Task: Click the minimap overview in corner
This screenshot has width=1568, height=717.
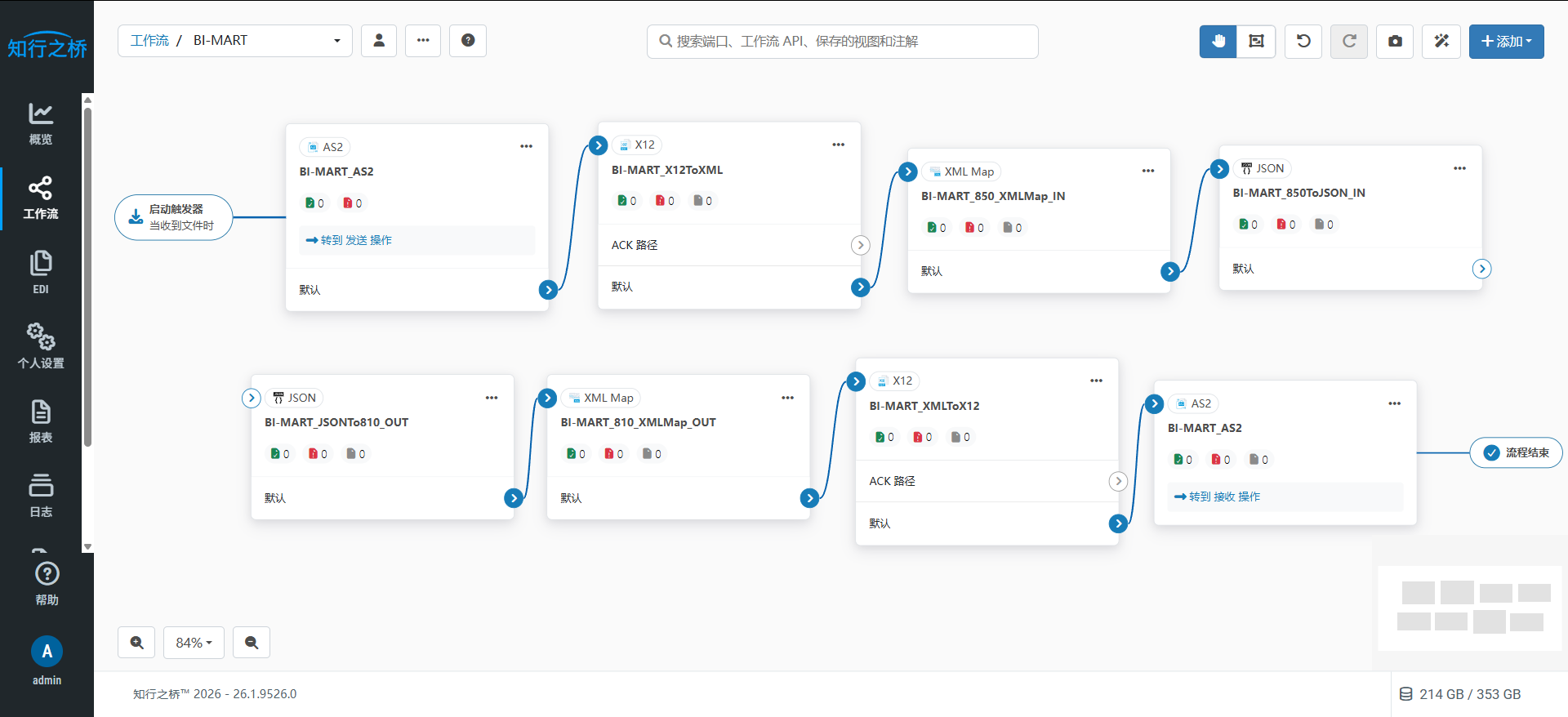Action: [1469, 608]
